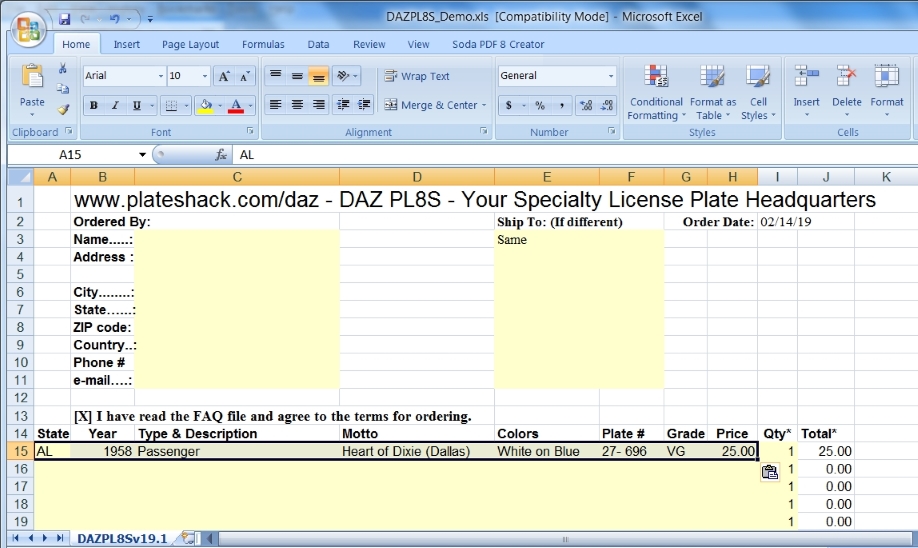Open the underline style dropdown arrow
Image resolution: width=918 pixels, height=548 pixels.
(x=152, y=105)
